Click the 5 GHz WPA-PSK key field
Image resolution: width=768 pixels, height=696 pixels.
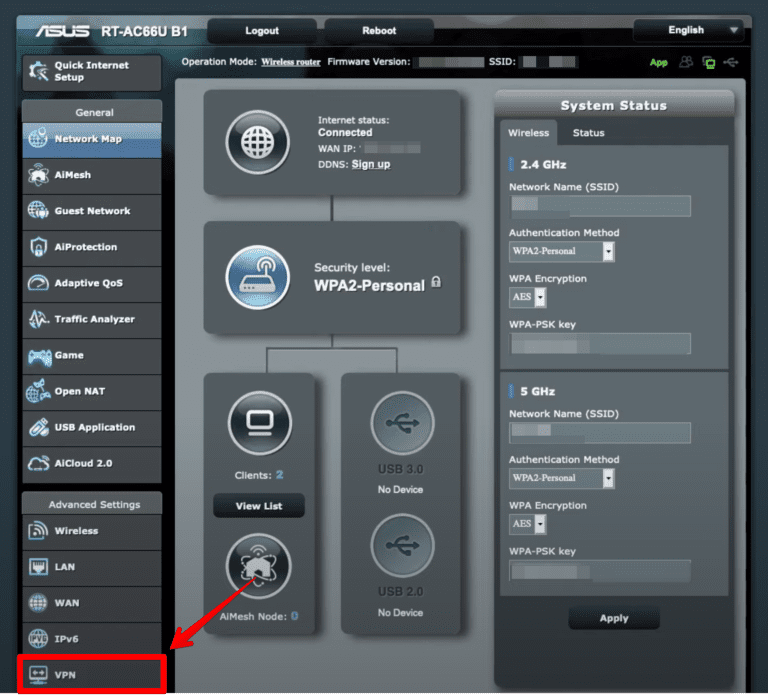click(x=600, y=571)
